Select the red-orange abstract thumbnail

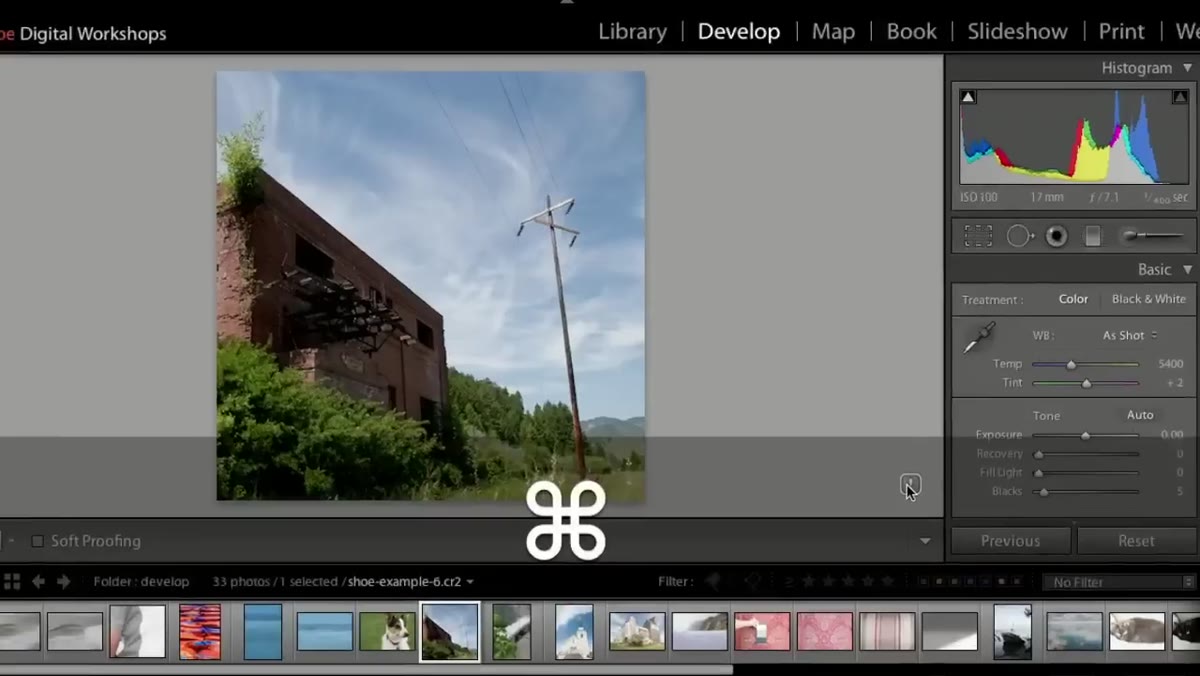point(200,632)
